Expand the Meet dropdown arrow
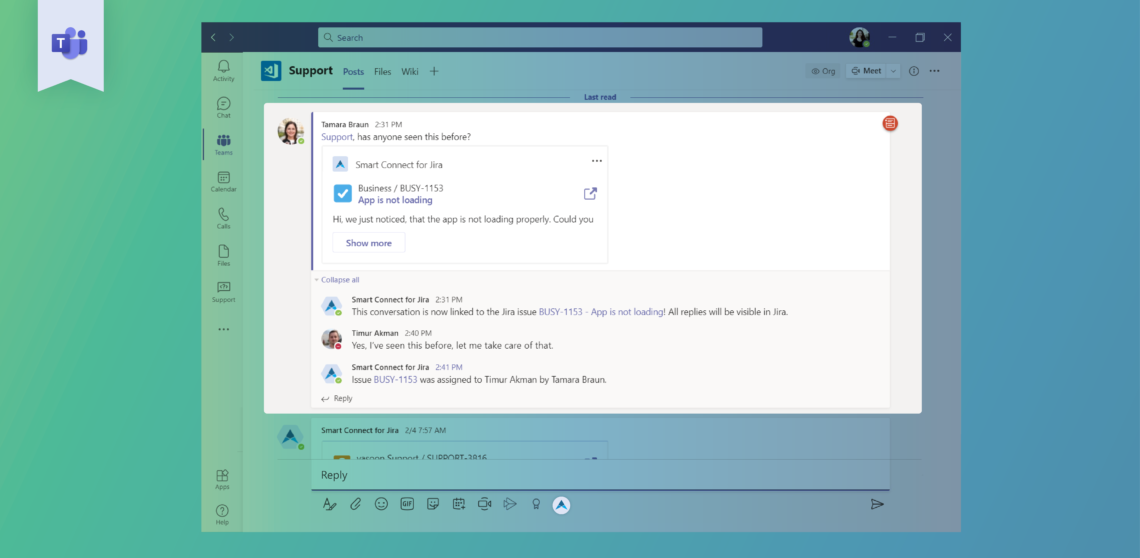 [893, 71]
